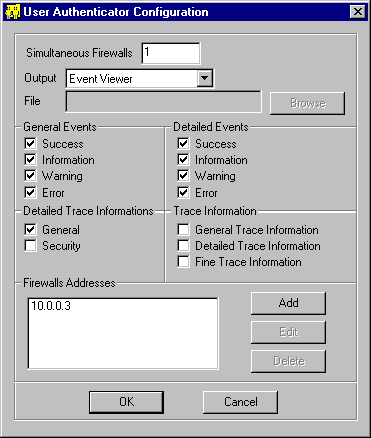Uncheck Detailed Events Information checkbox

coord(183,160)
